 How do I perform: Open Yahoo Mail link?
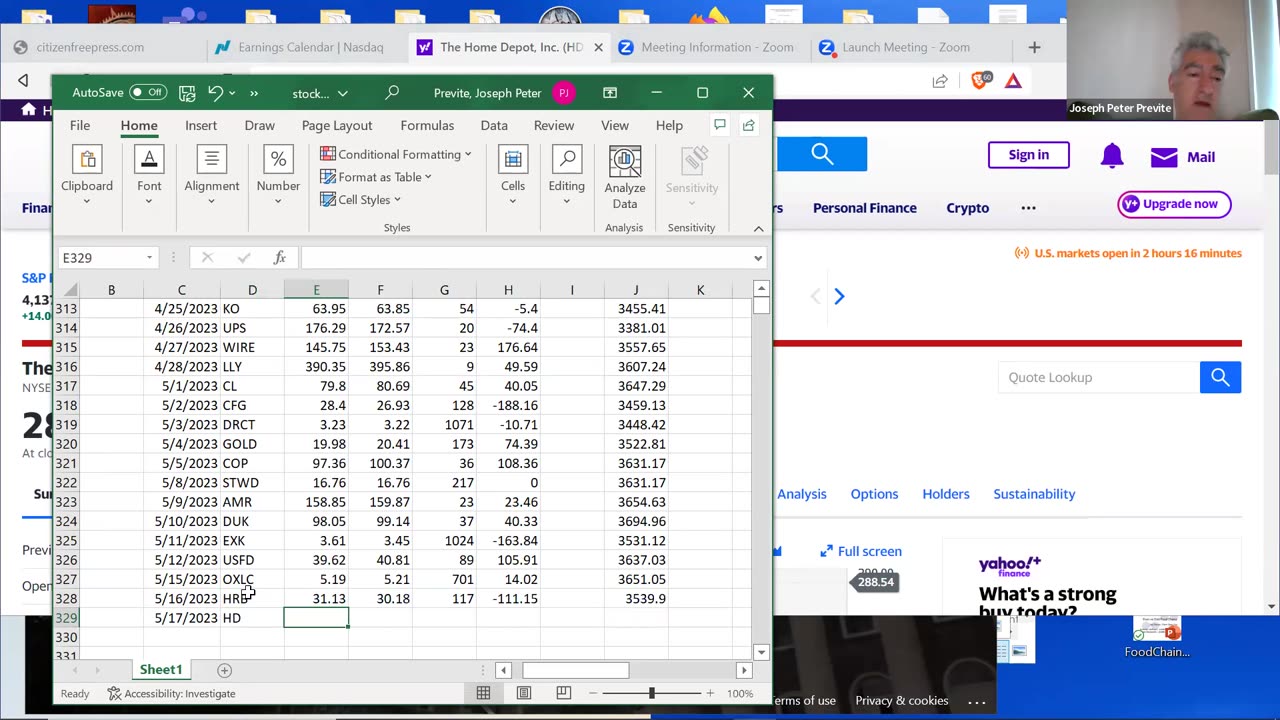click(x=1182, y=157)
